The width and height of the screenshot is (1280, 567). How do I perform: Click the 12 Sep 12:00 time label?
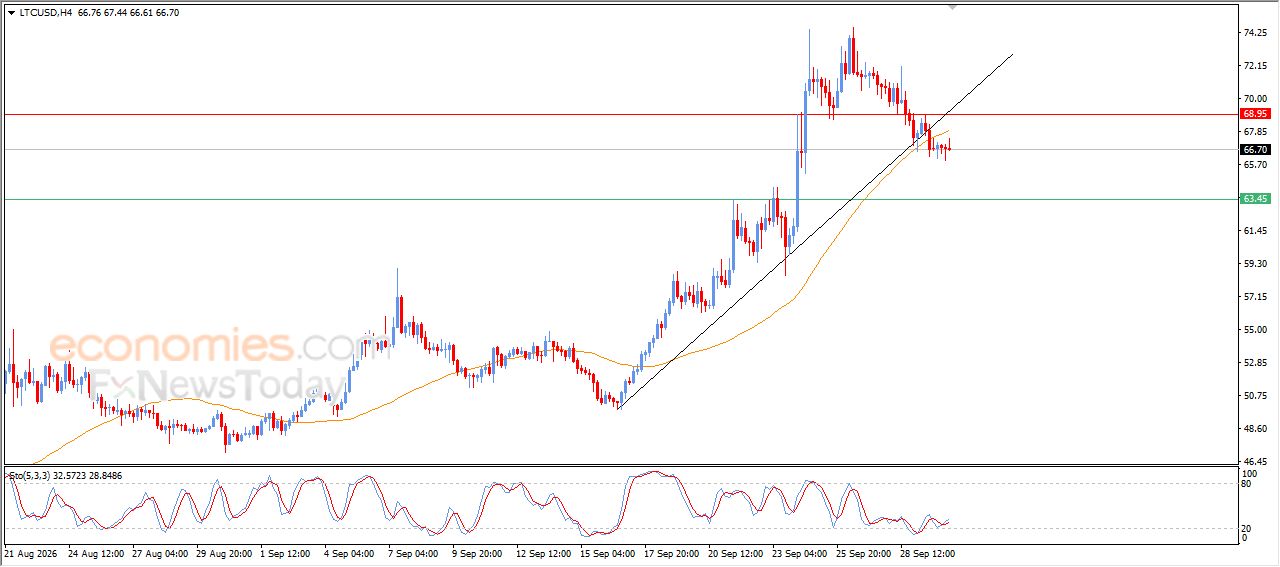point(546,552)
